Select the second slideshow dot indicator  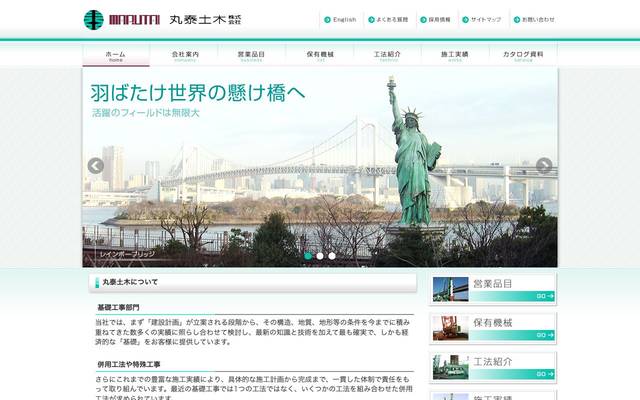pos(320,256)
